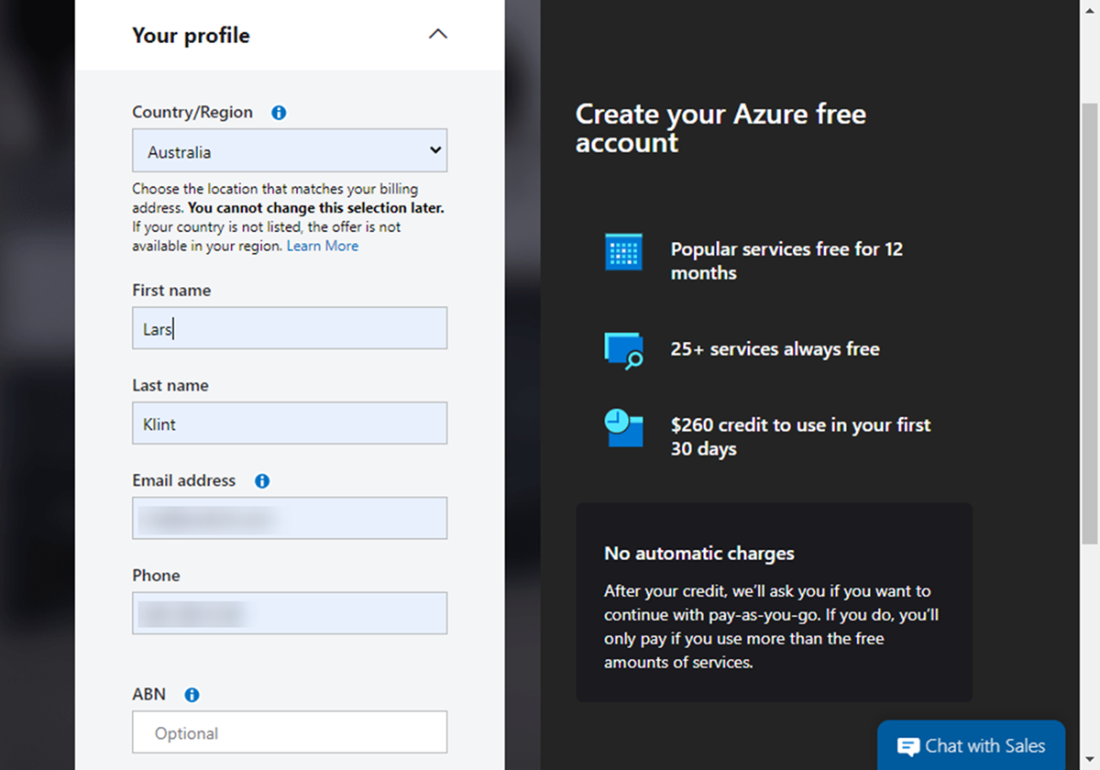Collapse the Your profile section chevron
Viewport: 1100px width, 770px height.
tap(437, 34)
